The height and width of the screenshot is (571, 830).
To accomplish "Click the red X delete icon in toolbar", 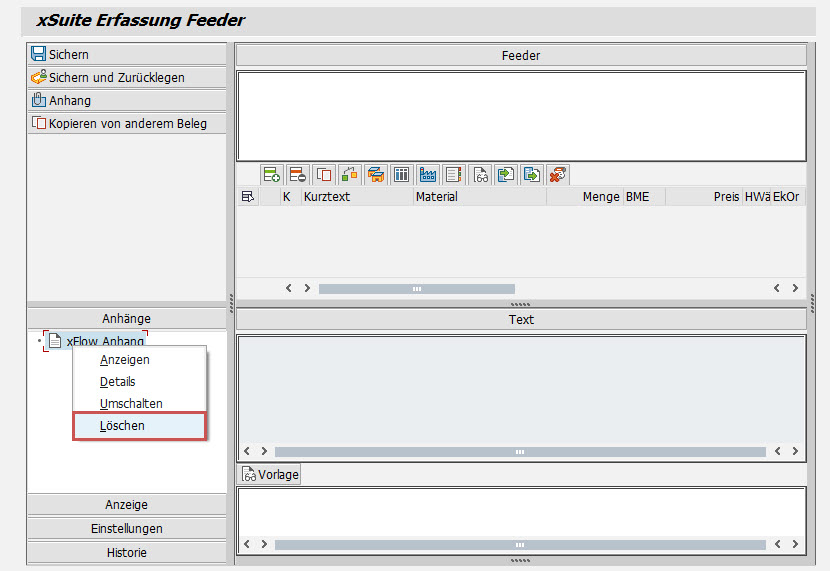I will [x=558, y=175].
